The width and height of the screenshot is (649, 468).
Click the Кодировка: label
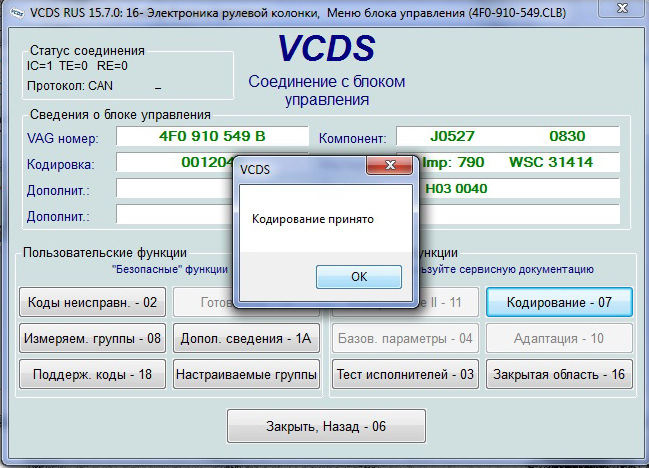(x=60, y=164)
